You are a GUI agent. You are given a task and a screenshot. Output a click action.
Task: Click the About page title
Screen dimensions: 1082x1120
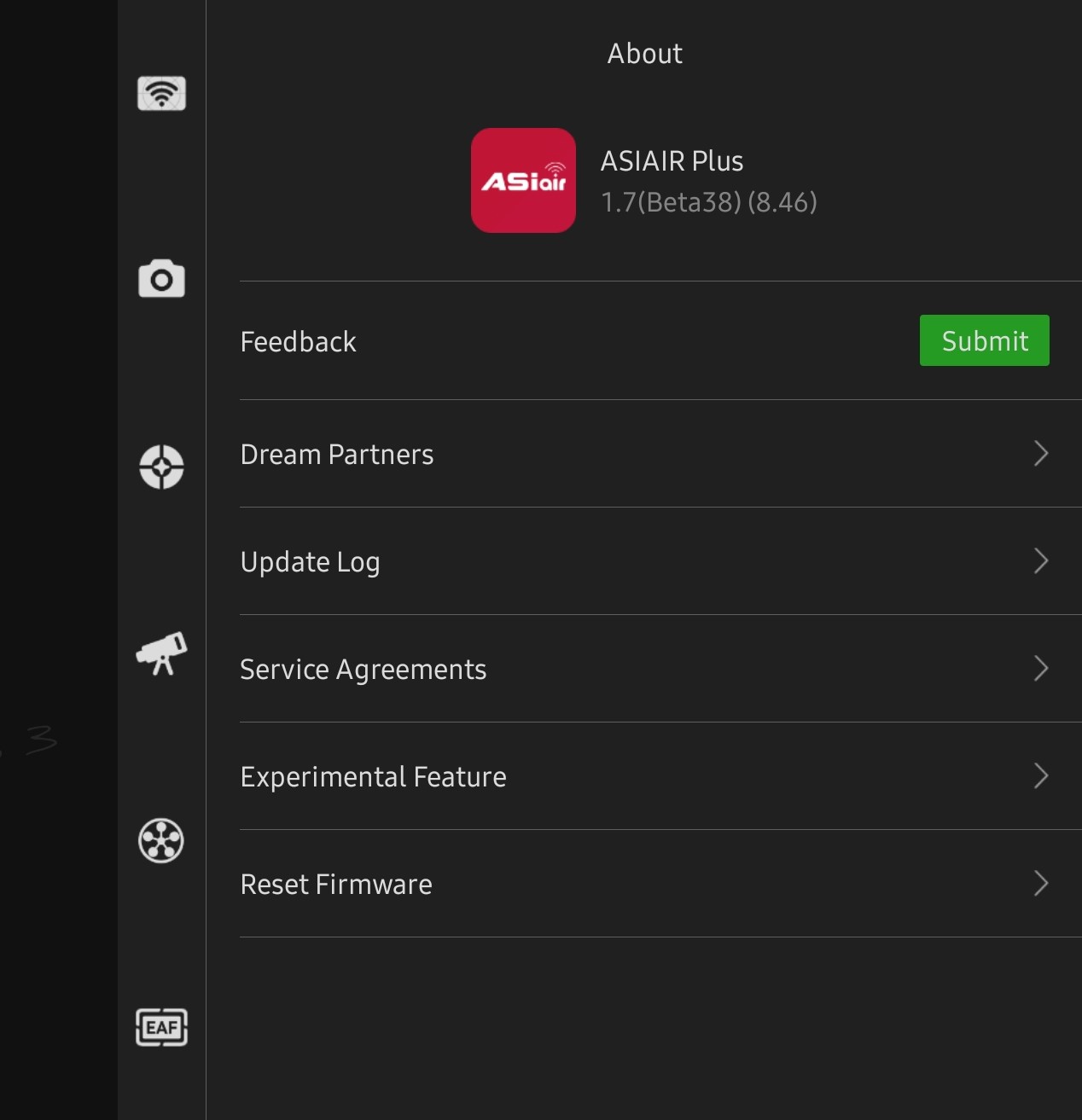(644, 54)
